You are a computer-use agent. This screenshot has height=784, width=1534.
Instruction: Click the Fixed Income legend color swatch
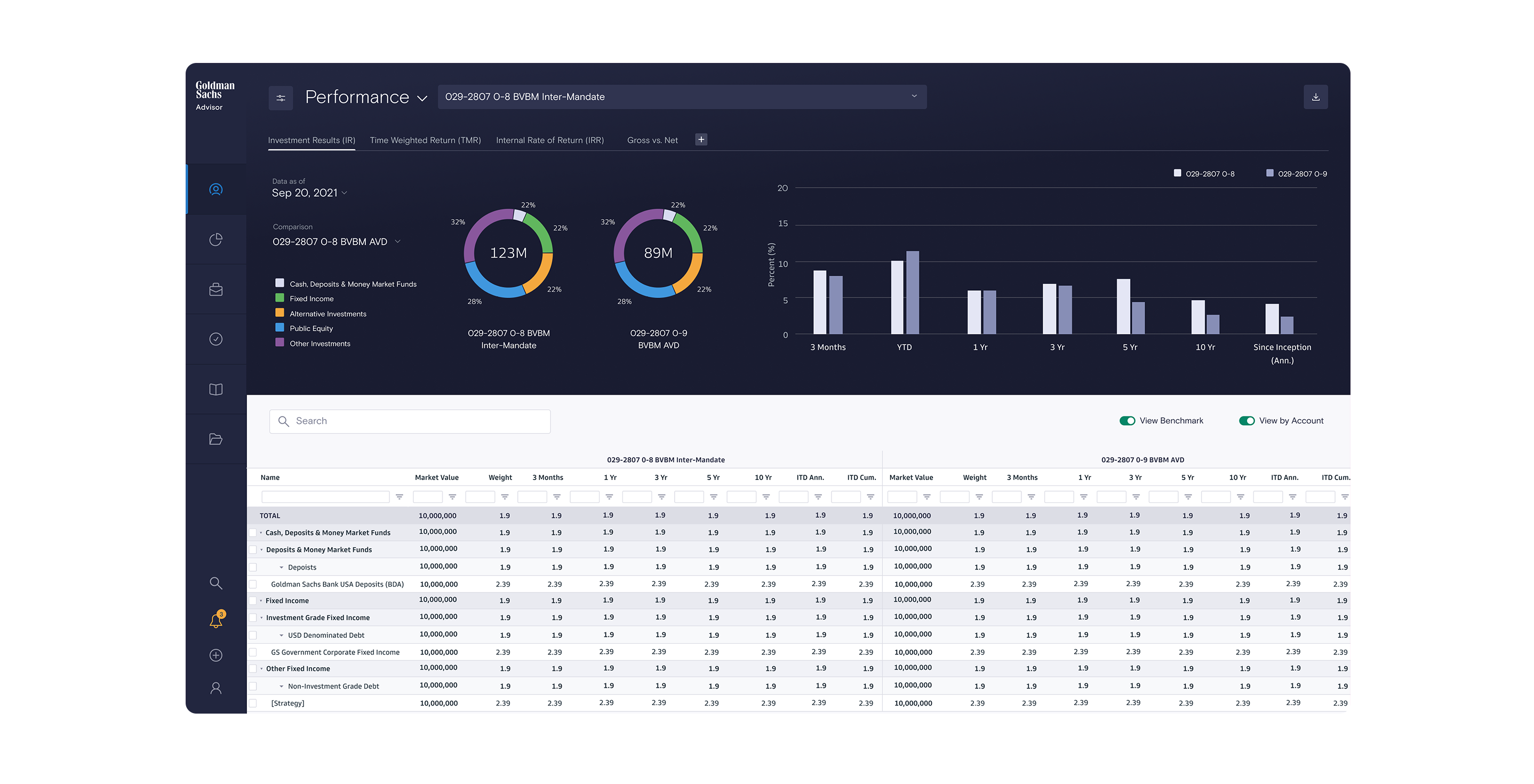(x=279, y=298)
